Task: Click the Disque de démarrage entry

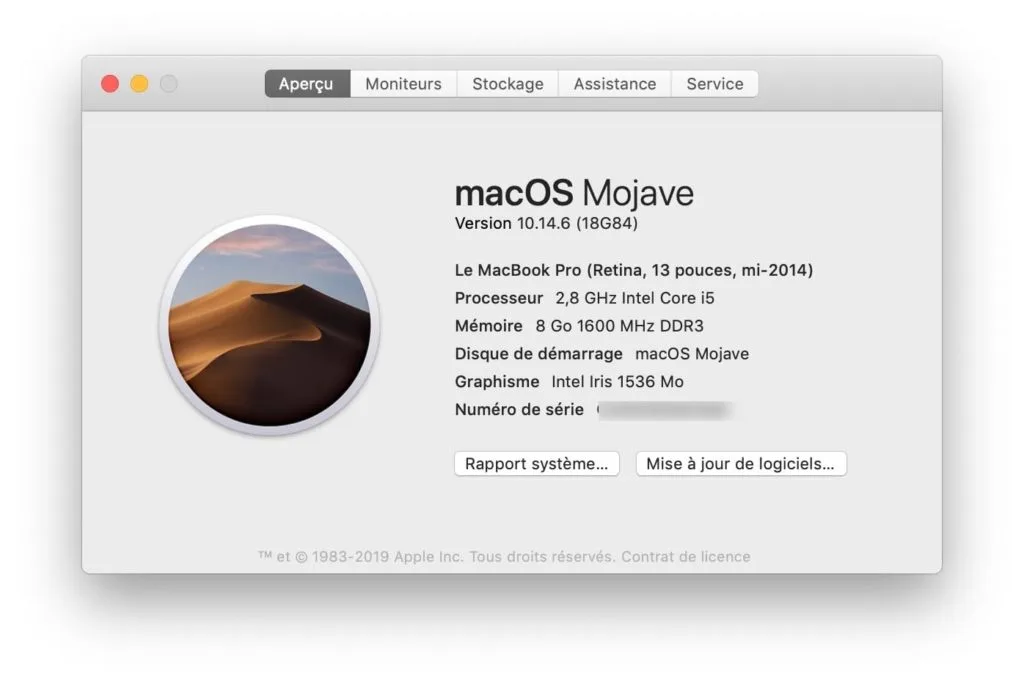Action: pos(601,353)
